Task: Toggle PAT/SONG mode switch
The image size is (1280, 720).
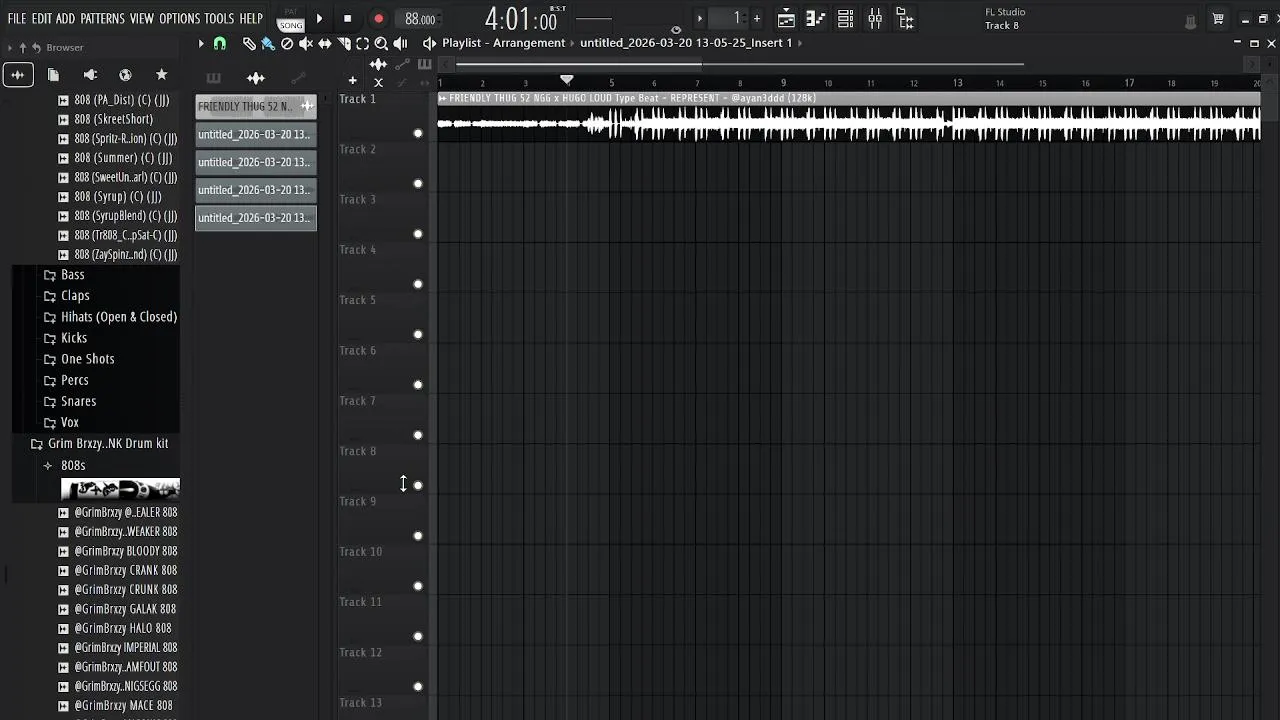Action: tap(291, 19)
